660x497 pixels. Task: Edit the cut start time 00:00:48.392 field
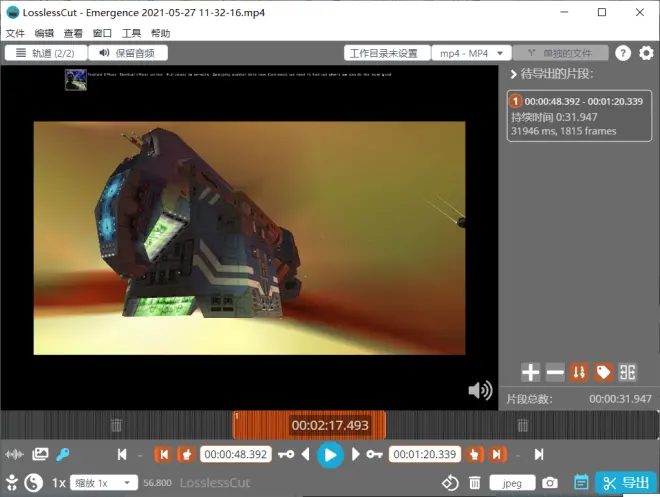pos(236,454)
